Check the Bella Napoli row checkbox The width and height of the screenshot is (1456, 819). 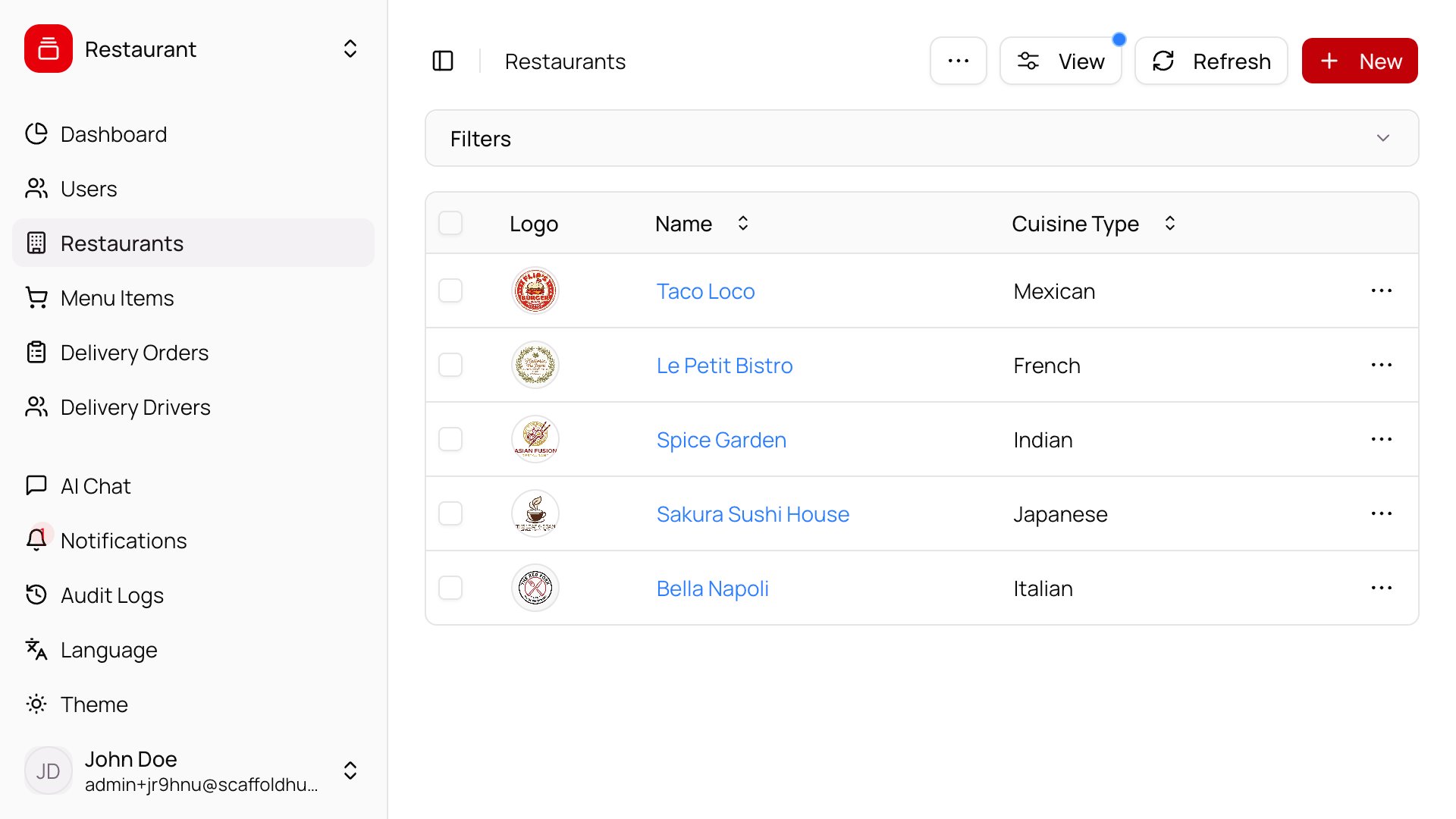pos(450,588)
